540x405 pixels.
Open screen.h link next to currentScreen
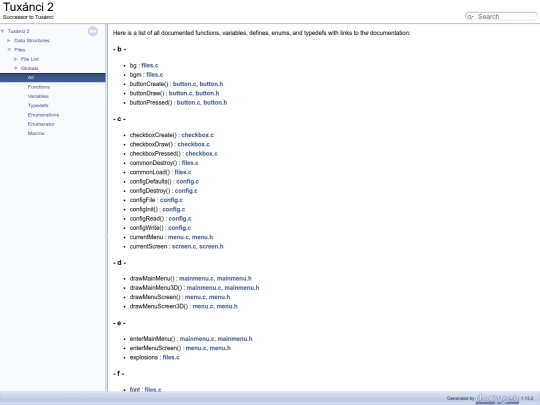(211, 247)
